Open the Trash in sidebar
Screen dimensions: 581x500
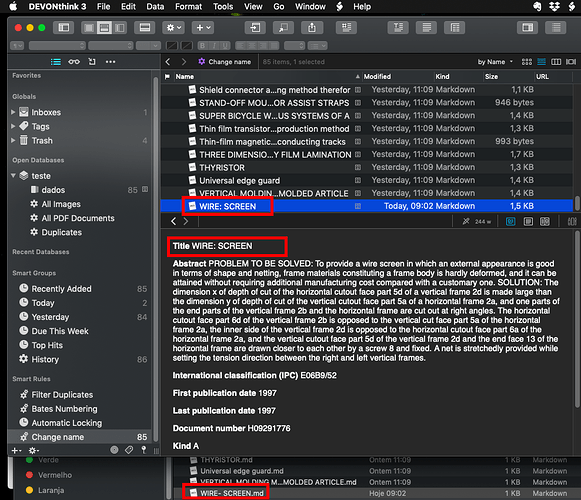point(42,141)
